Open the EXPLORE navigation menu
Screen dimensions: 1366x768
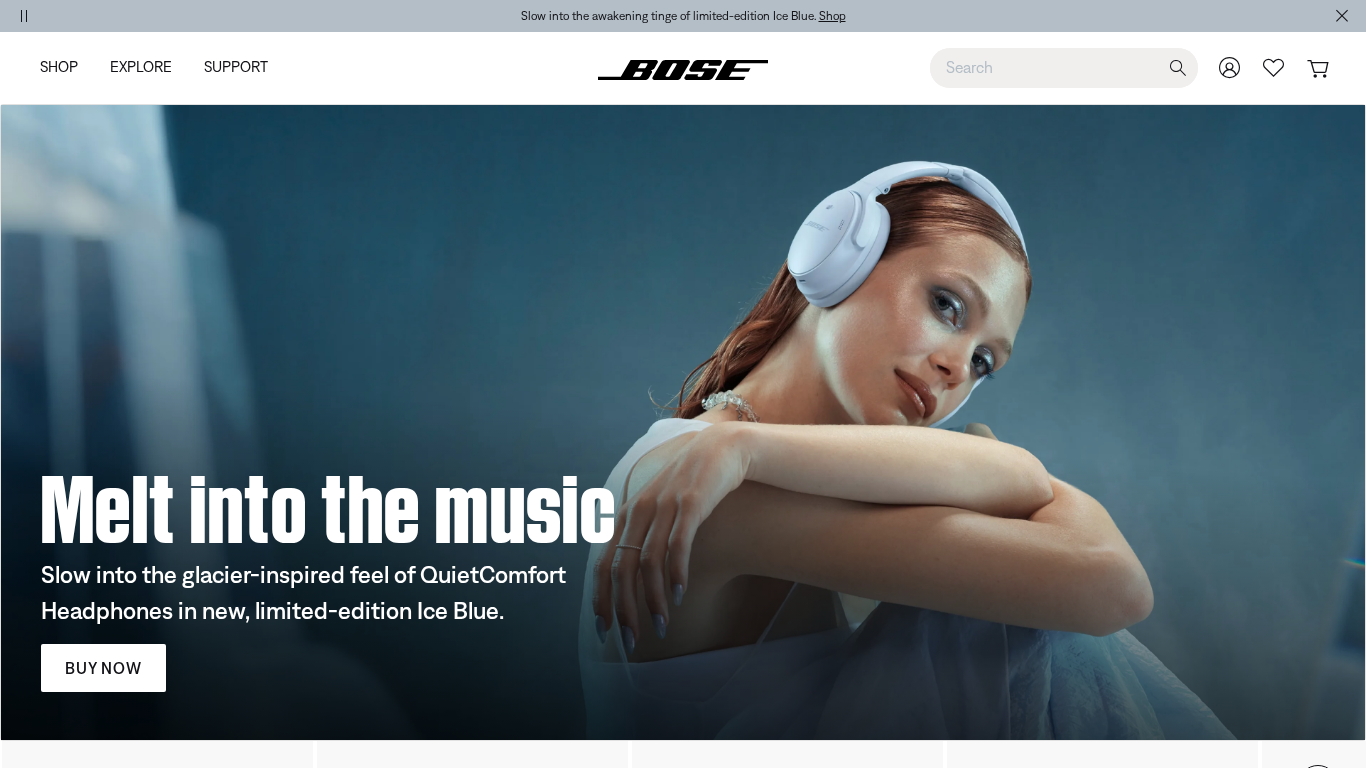(x=141, y=67)
